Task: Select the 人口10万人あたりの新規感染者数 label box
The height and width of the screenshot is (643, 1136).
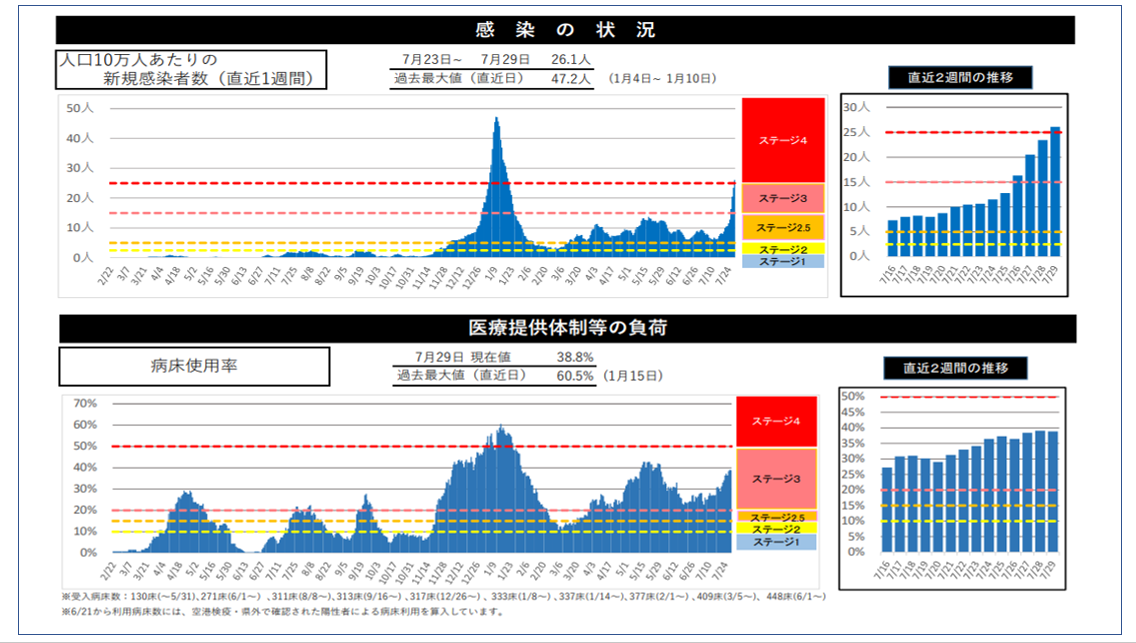Action: tap(190, 70)
